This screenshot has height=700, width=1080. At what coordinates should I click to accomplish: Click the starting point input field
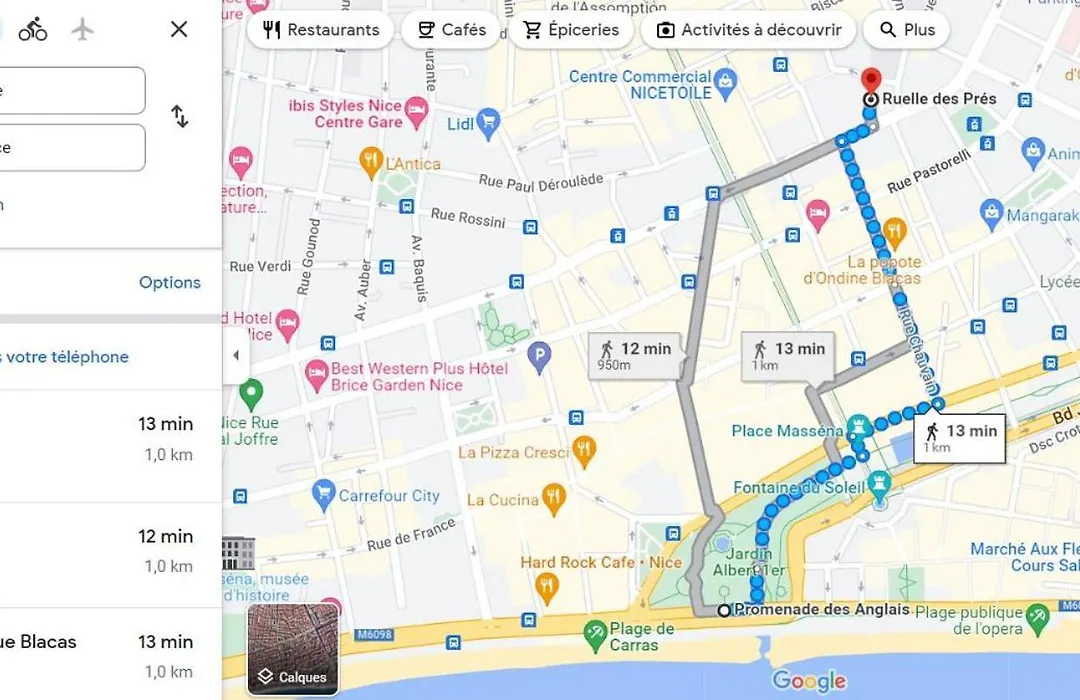[x=72, y=90]
